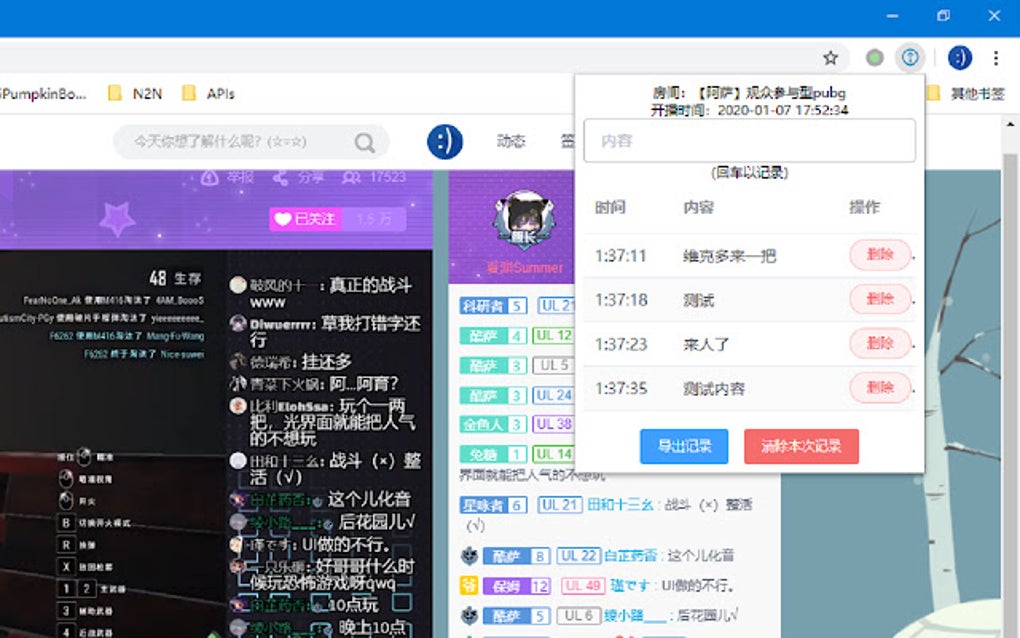Open the APIs bookmarks folder
This screenshot has width=1020, height=638.
[208, 94]
